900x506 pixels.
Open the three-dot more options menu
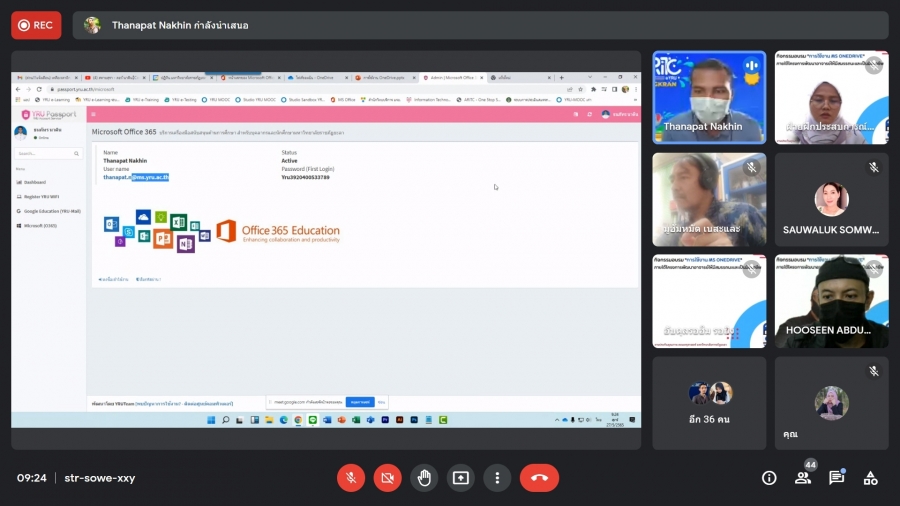point(497,478)
